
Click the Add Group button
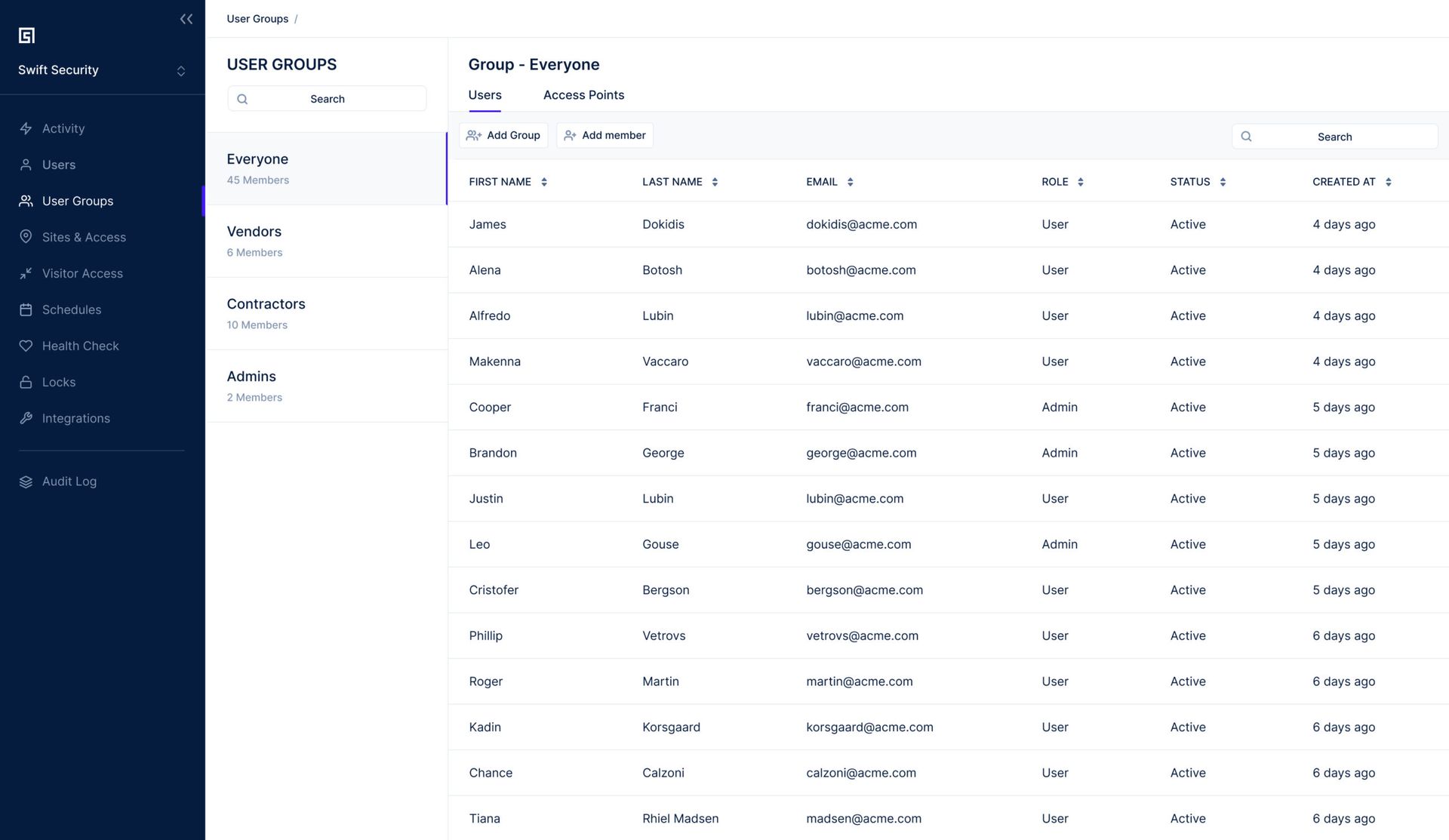click(x=503, y=136)
